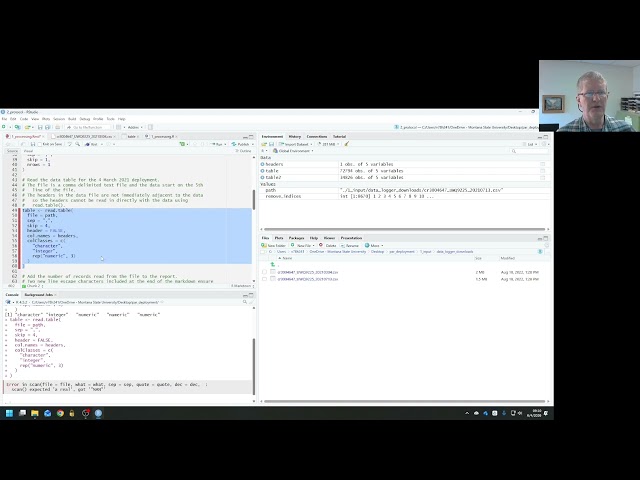
Task: Open the Session menu
Action: coord(59,119)
